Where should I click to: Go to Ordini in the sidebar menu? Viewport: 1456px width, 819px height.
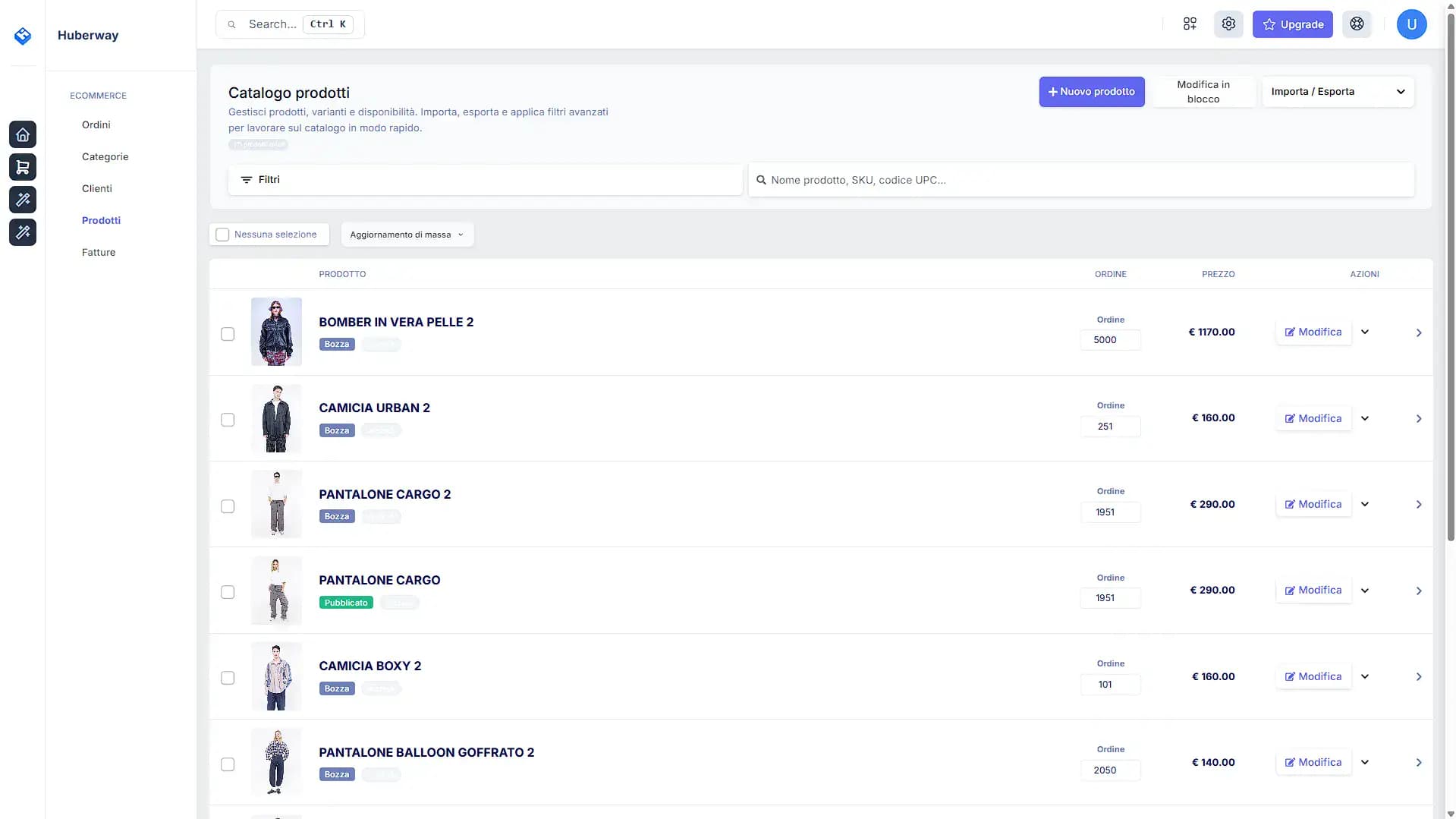click(x=96, y=124)
